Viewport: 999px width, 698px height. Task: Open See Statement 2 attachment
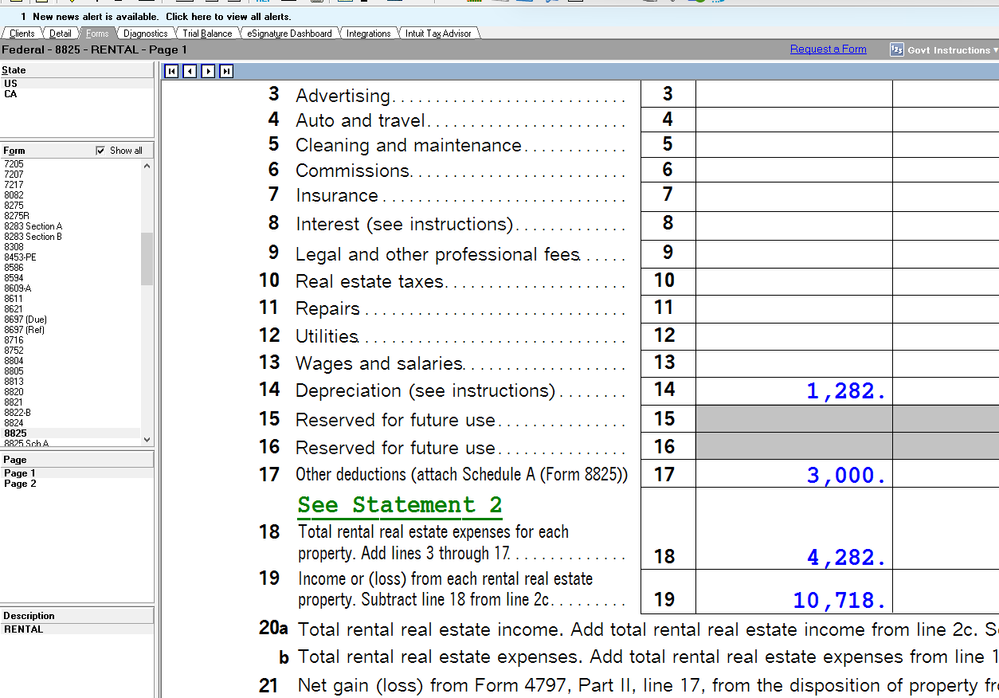399,505
